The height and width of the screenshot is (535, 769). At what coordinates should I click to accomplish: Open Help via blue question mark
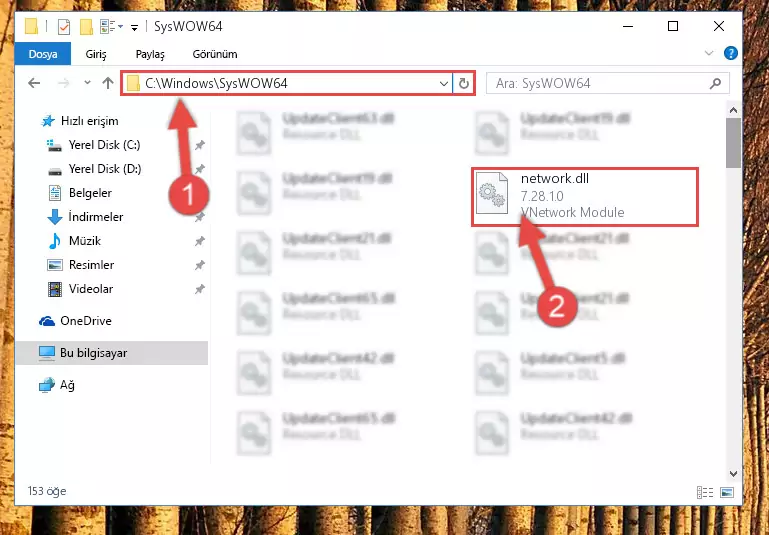click(x=731, y=53)
